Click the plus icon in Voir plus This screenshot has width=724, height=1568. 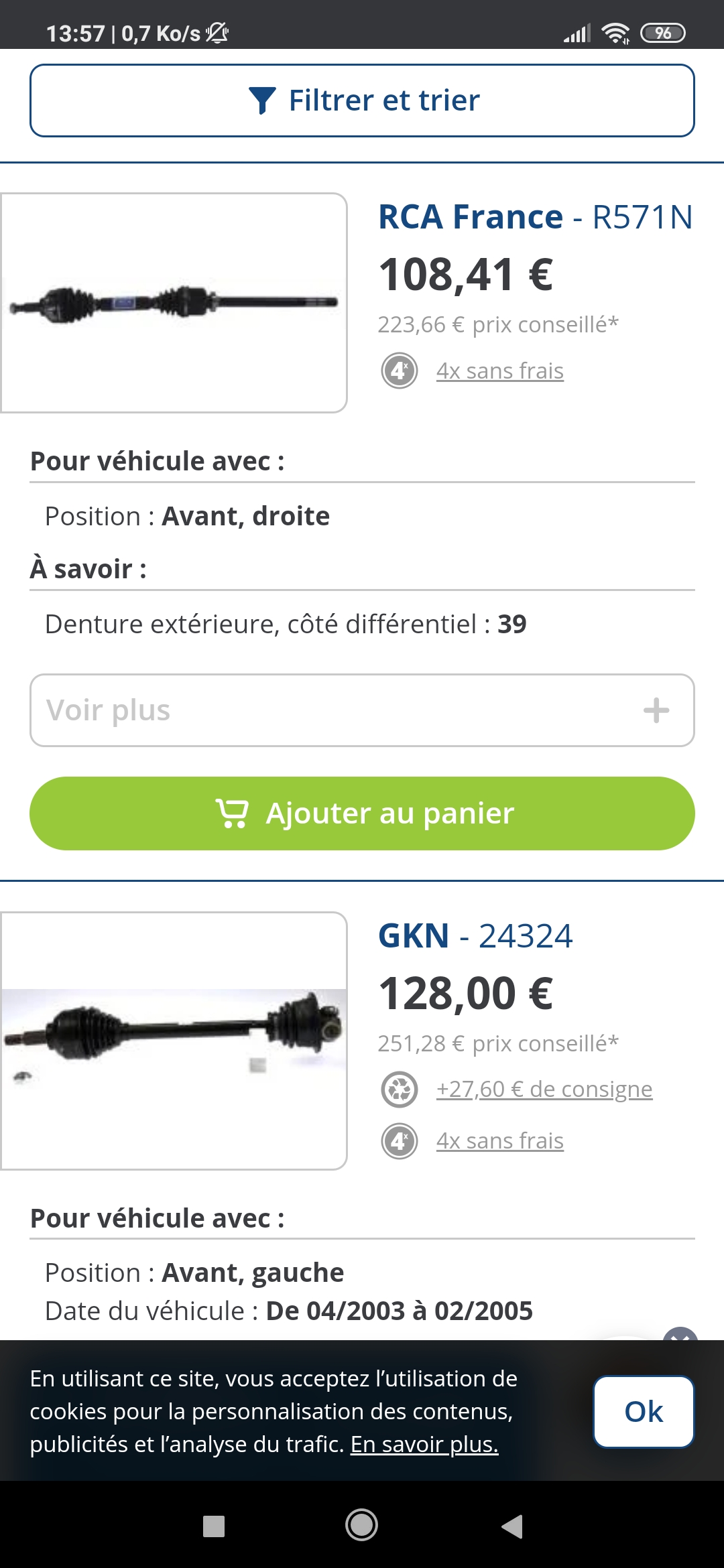pos(656,710)
